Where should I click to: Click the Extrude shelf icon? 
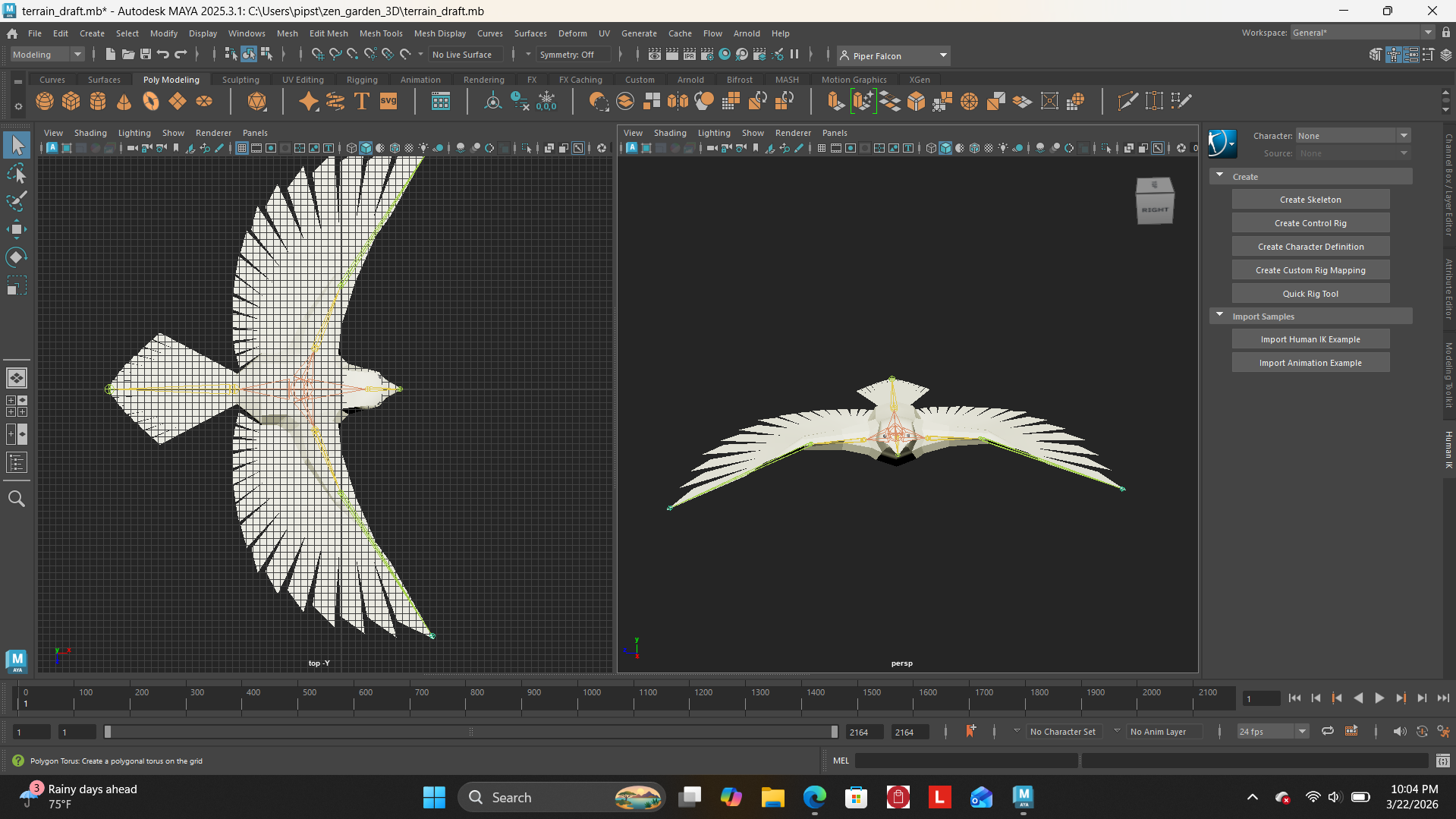point(836,101)
